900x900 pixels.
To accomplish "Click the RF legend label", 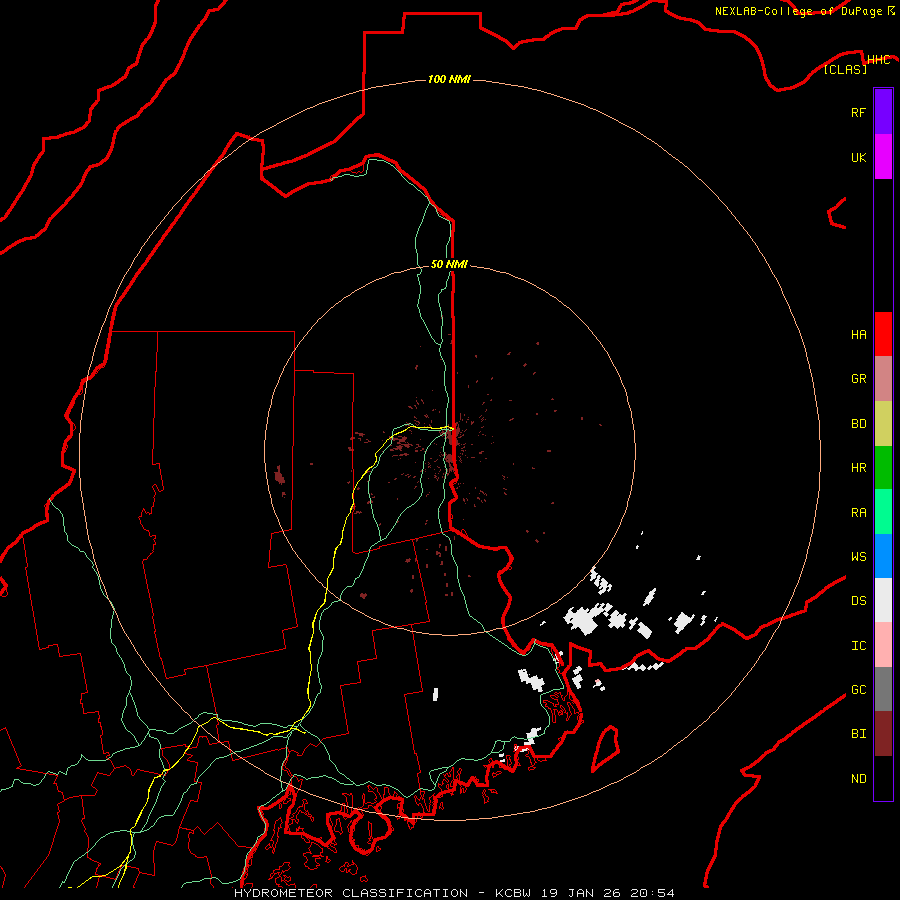I will coord(858,113).
